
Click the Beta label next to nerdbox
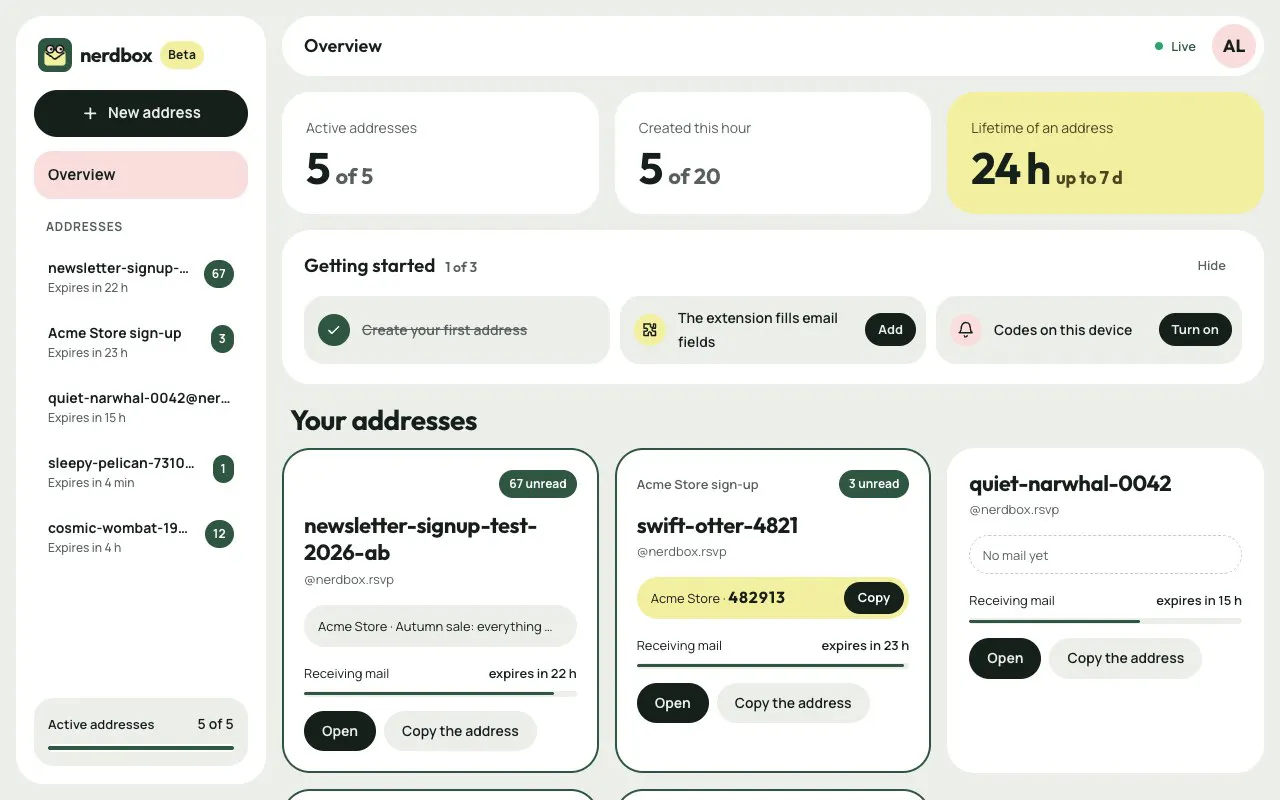pyautogui.click(x=182, y=55)
